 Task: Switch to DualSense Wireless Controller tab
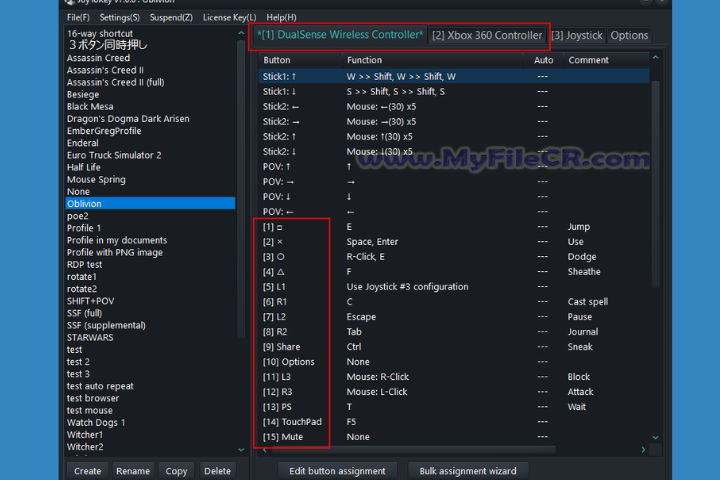coord(339,35)
